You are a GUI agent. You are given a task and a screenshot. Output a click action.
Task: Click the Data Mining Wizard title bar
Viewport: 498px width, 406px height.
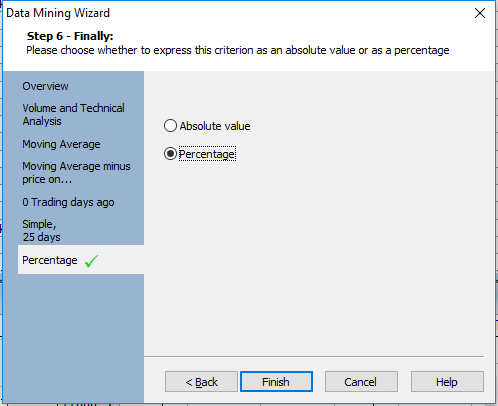233,13
